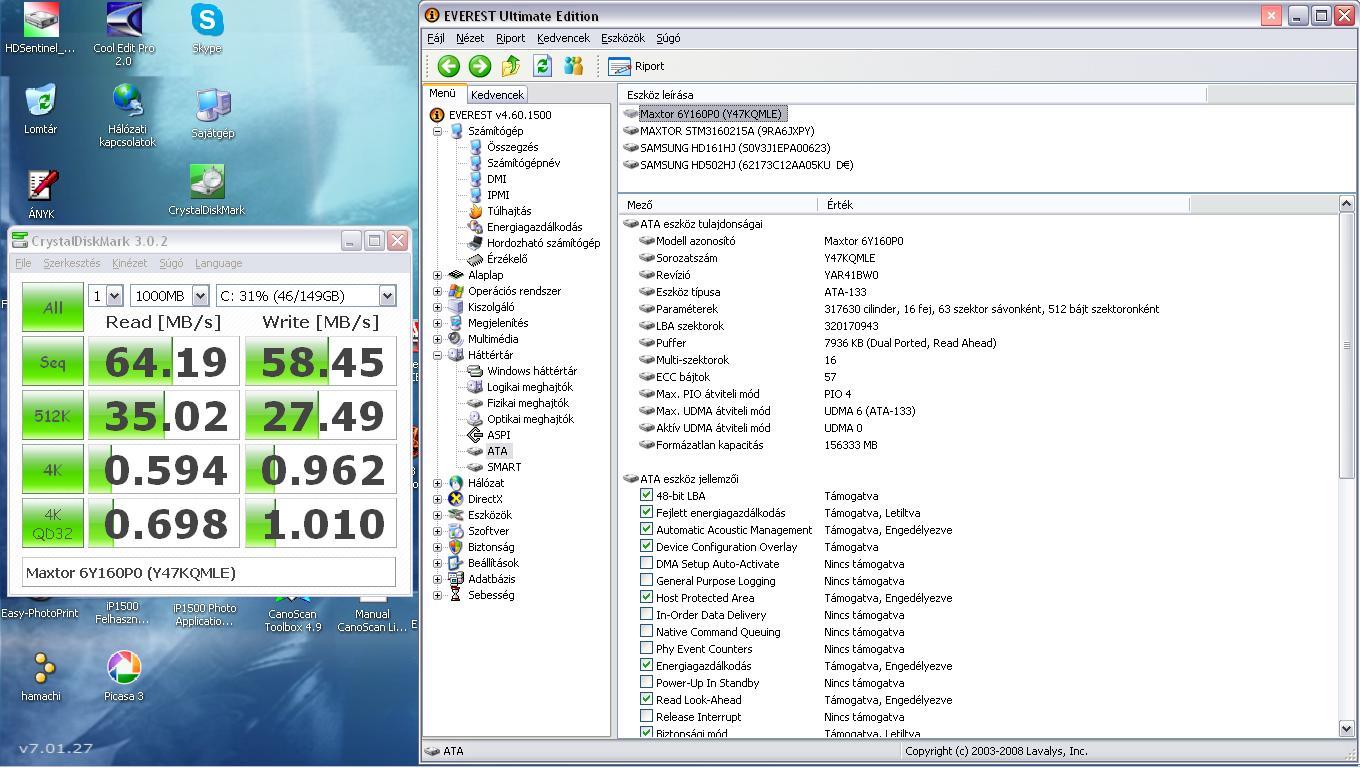The image size is (1360, 768).
Task: Toggle the Read Look-Ahead checkbox
Action: 646,699
